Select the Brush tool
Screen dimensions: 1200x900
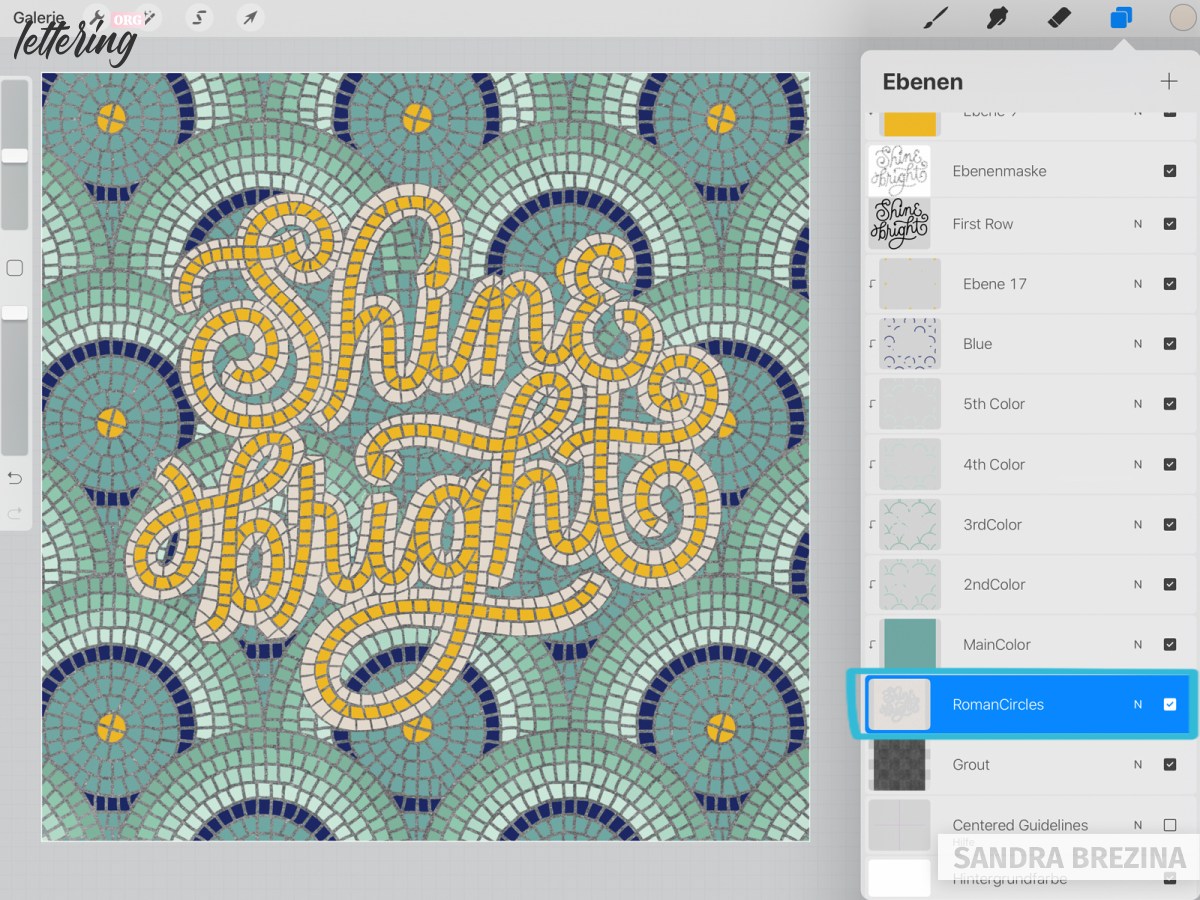pyautogui.click(x=935, y=18)
